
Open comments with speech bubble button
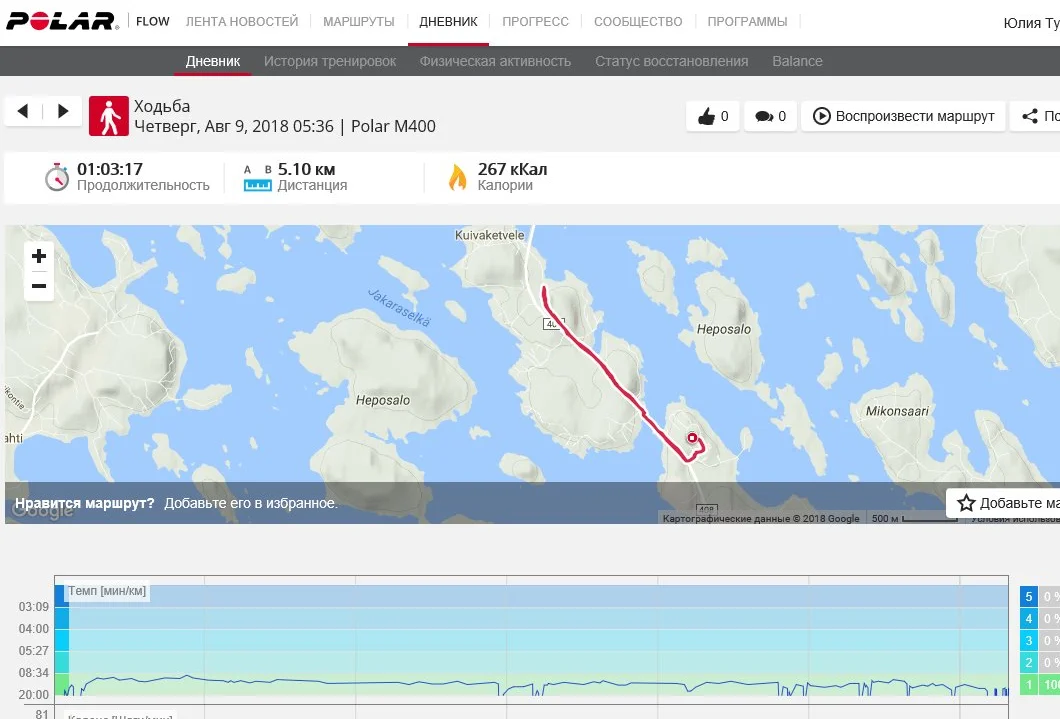(x=771, y=116)
